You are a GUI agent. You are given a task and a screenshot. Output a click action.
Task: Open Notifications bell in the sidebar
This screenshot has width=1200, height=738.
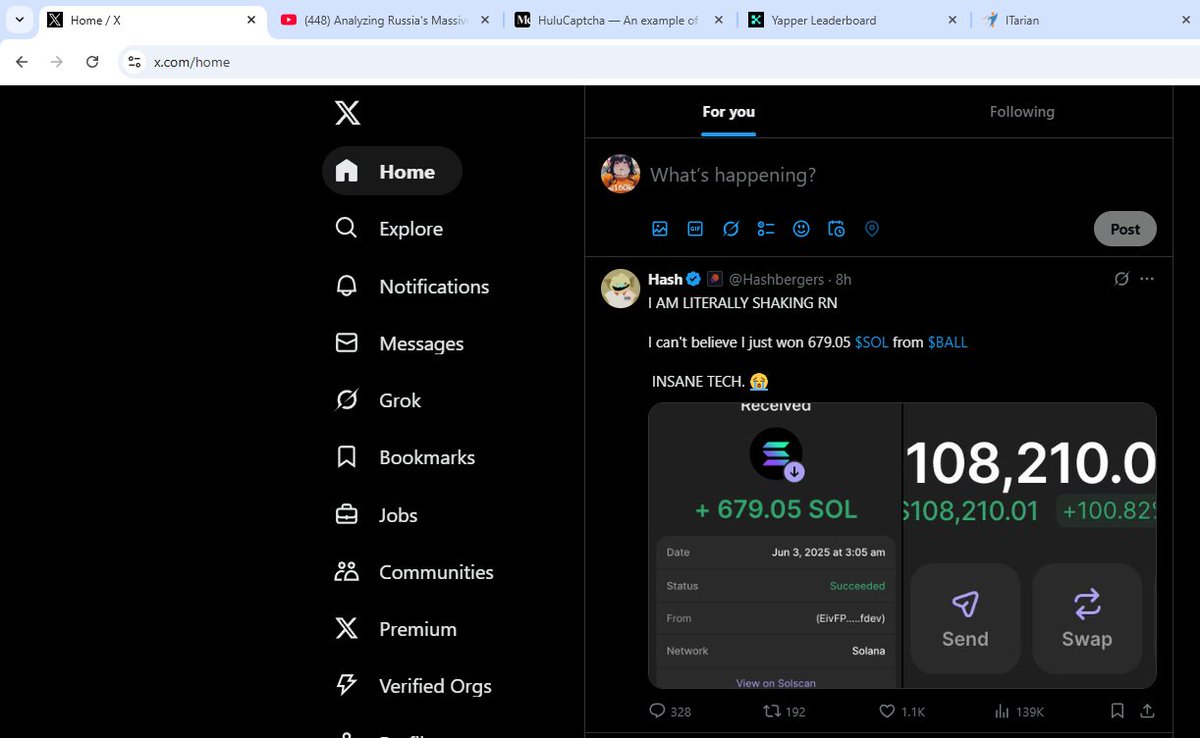click(x=412, y=286)
